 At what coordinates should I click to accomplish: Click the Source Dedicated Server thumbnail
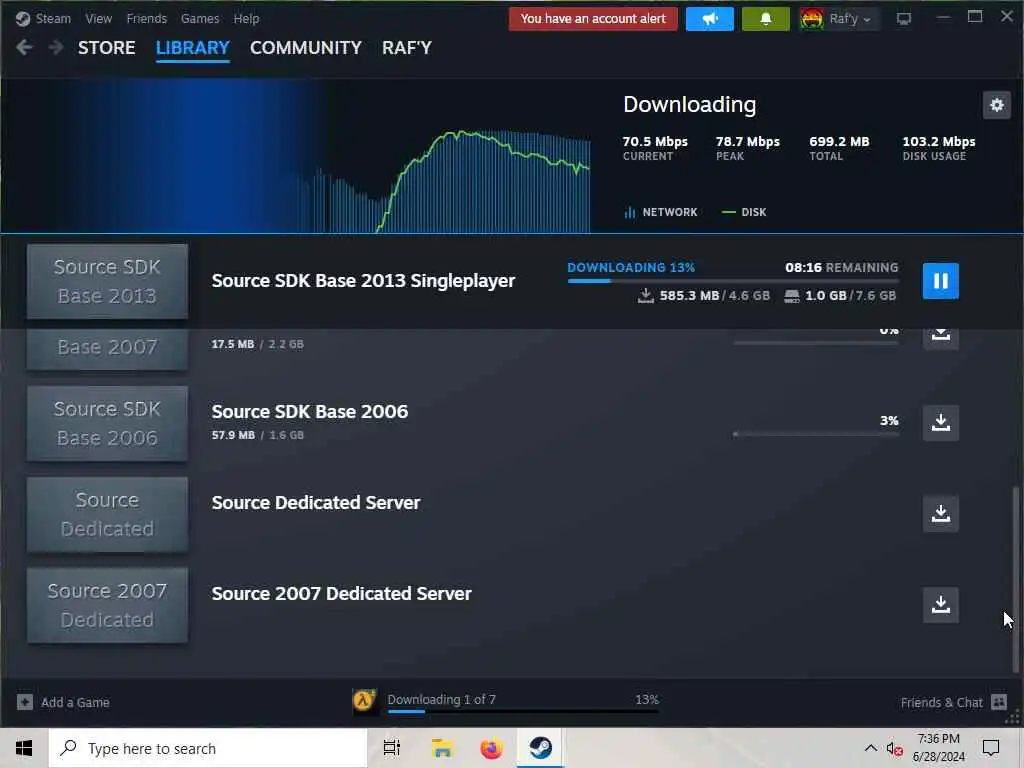click(107, 514)
